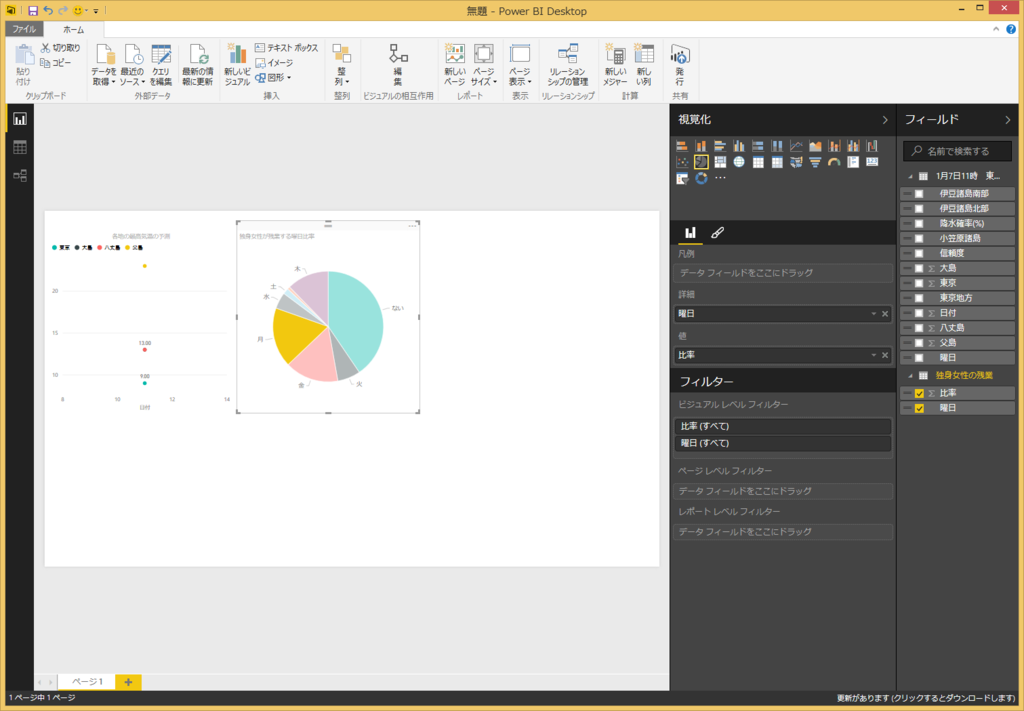1024x711 pixels.
Task: Switch to Data view in left sidebar
Action: (x=20, y=148)
